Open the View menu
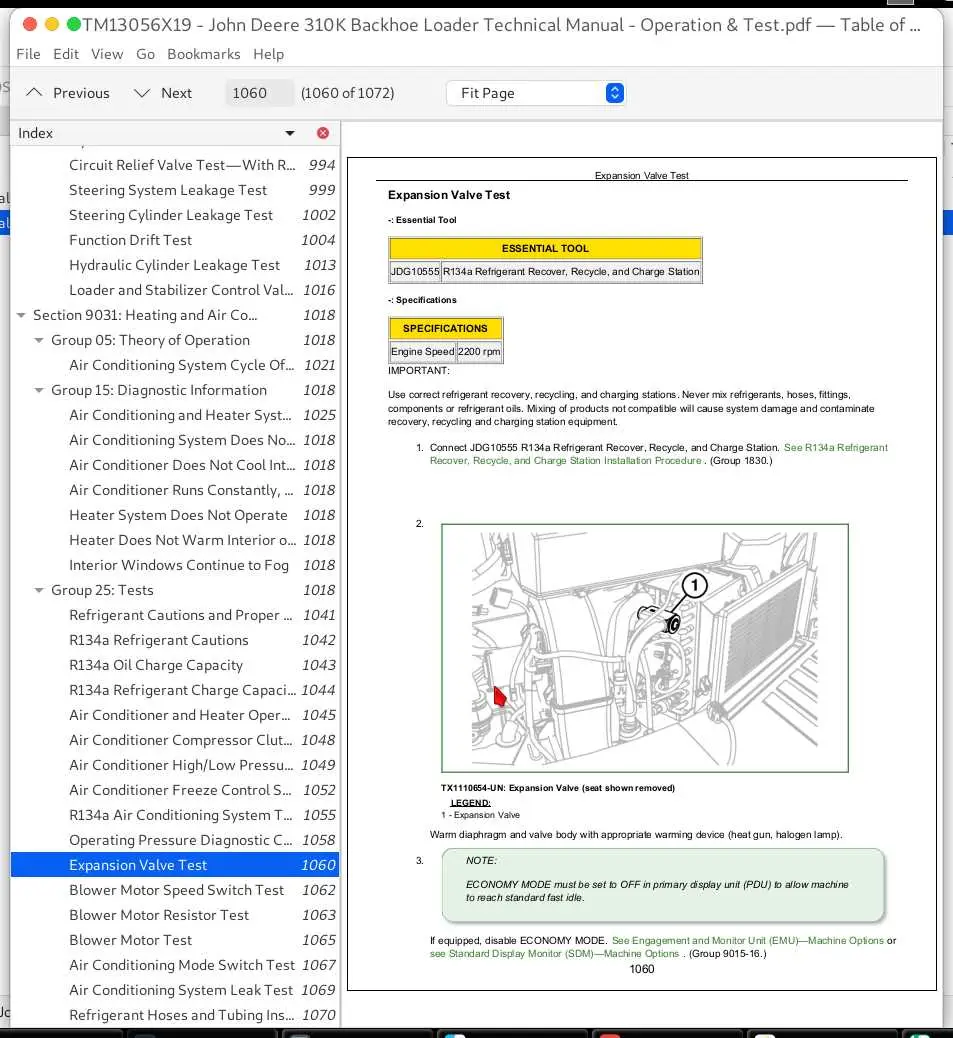This screenshot has height=1038, width=953. (x=107, y=54)
